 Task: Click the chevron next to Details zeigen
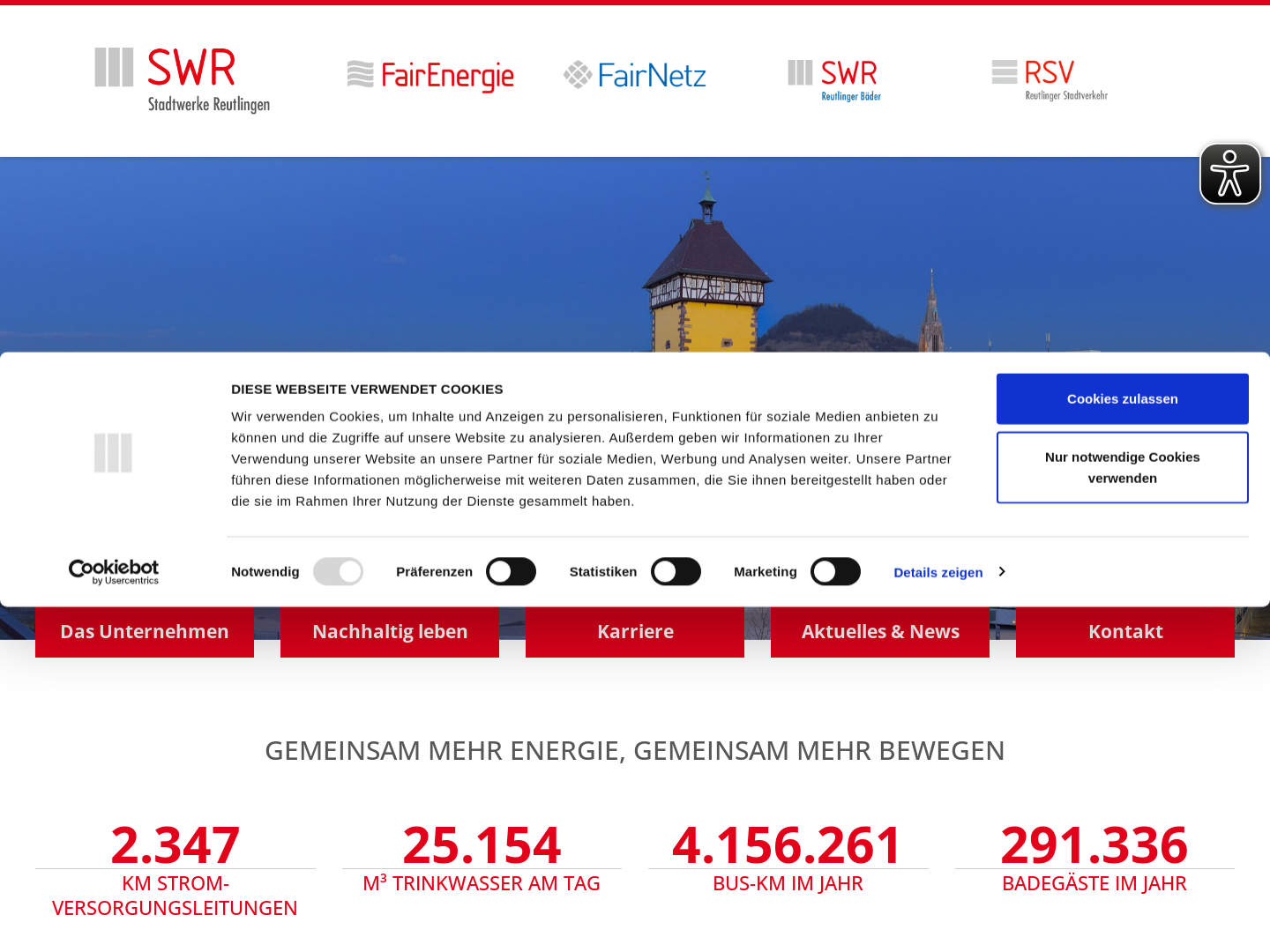coord(1002,572)
